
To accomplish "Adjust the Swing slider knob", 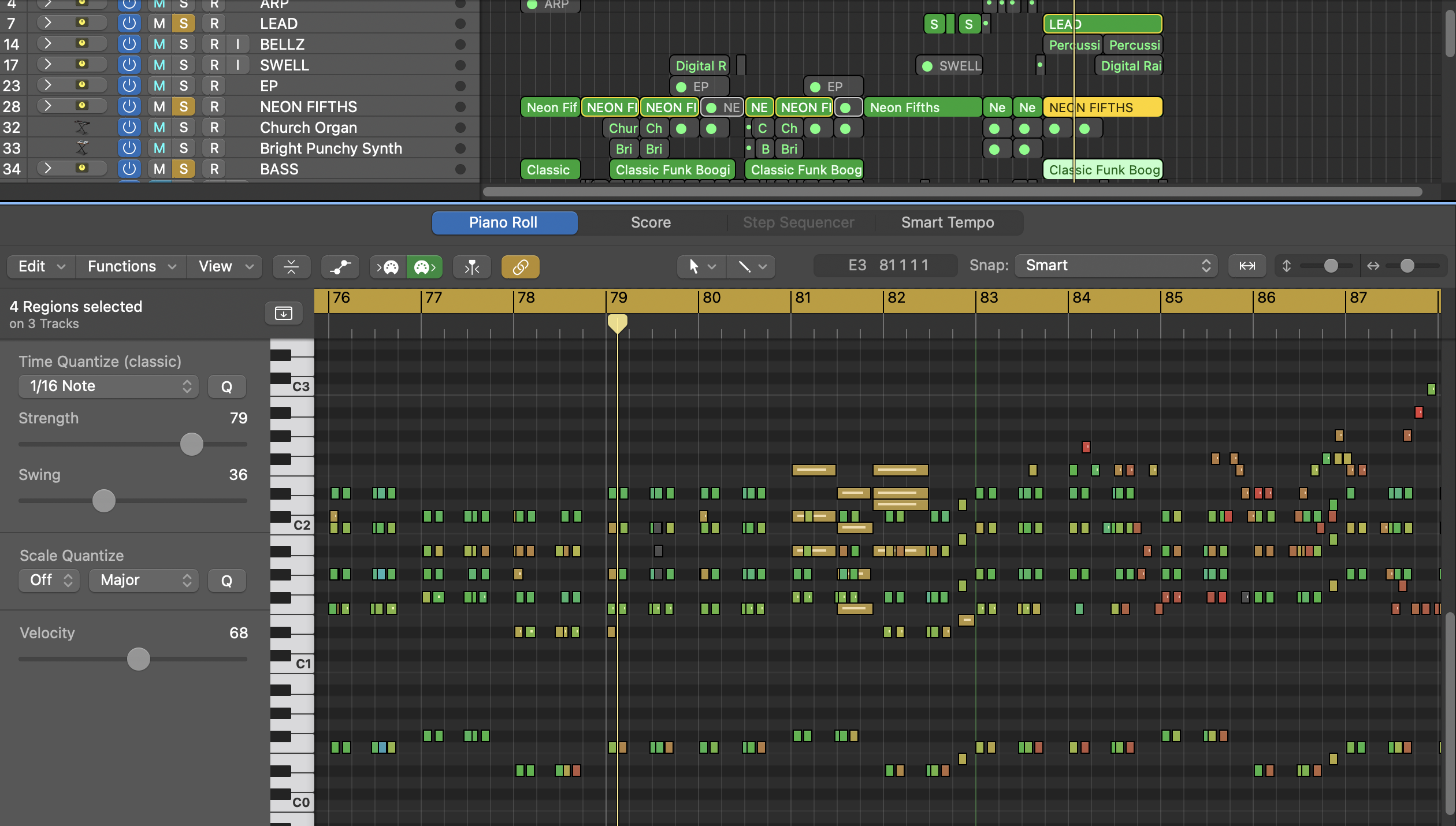I will (104, 501).
